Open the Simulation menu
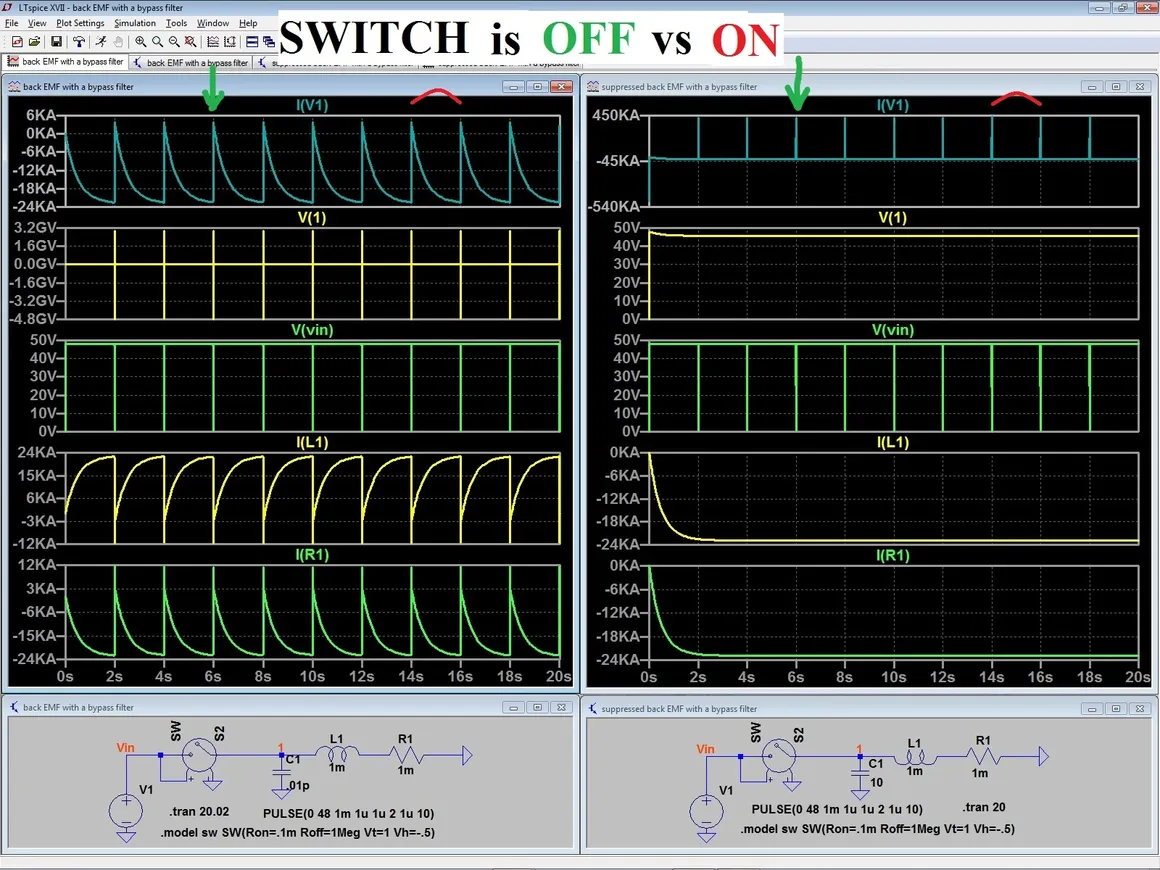1160x870 pixels. (x=135, y=23)
